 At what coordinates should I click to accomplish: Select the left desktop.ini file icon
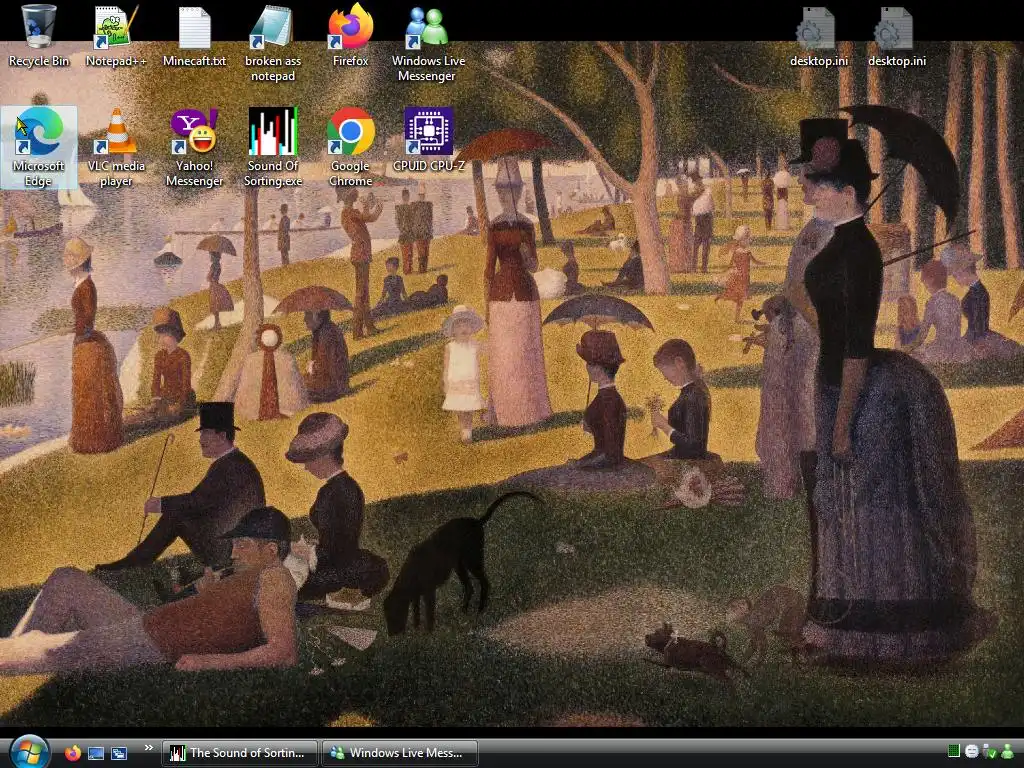pyautogui.click(x=818, y=36)
